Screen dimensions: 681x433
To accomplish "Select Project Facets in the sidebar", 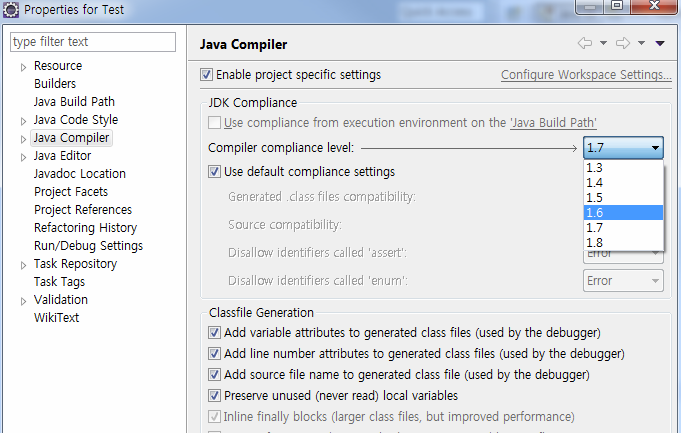I will coord(70,192).
